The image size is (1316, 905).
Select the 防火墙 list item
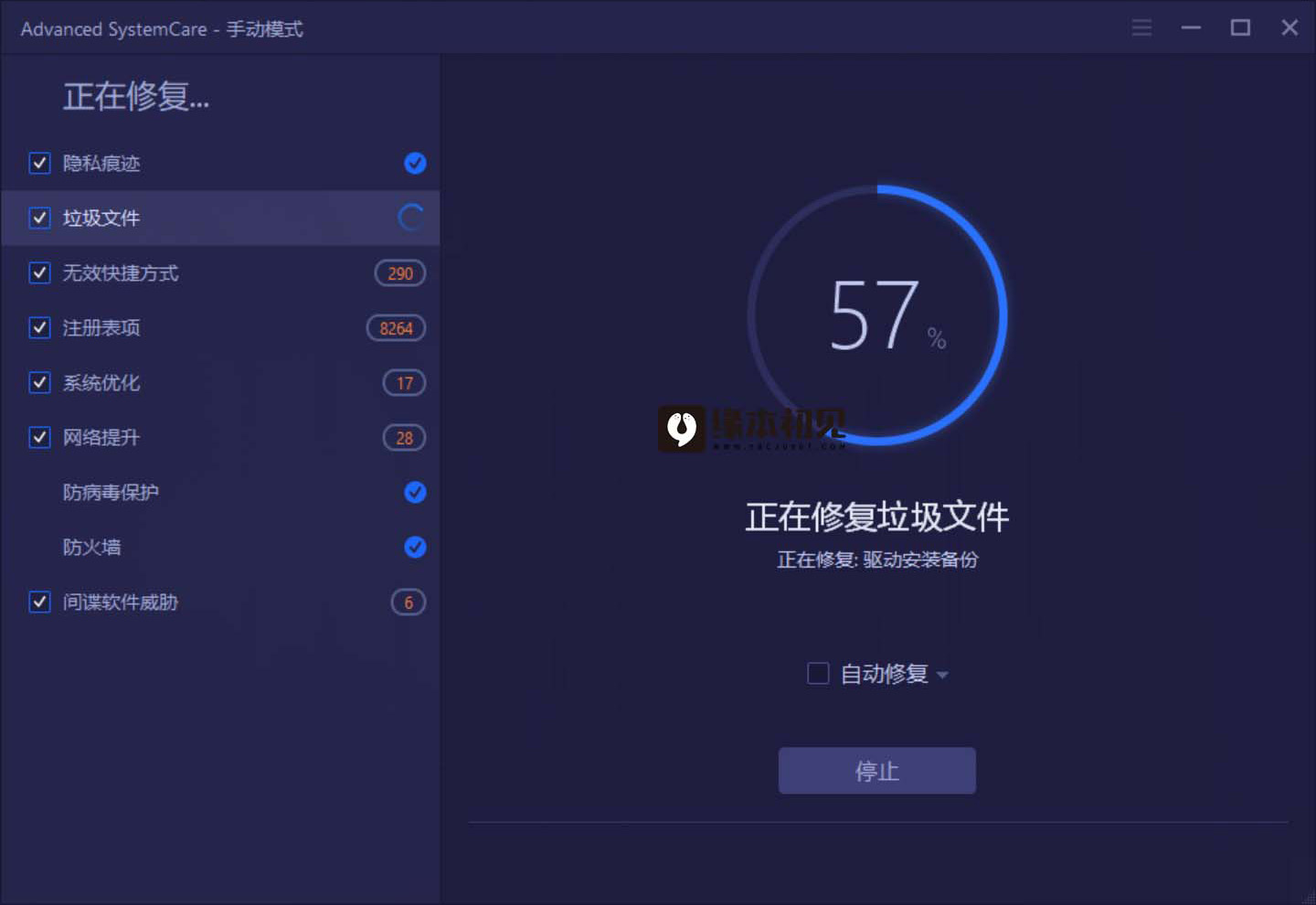click(x=220, y=547)
